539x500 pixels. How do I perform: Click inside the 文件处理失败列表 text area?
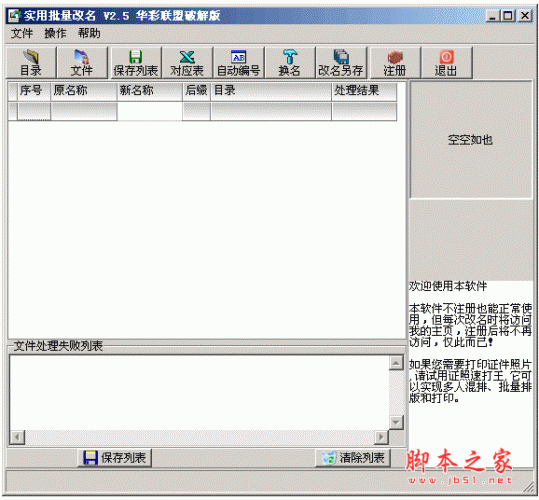pos(199,392)
